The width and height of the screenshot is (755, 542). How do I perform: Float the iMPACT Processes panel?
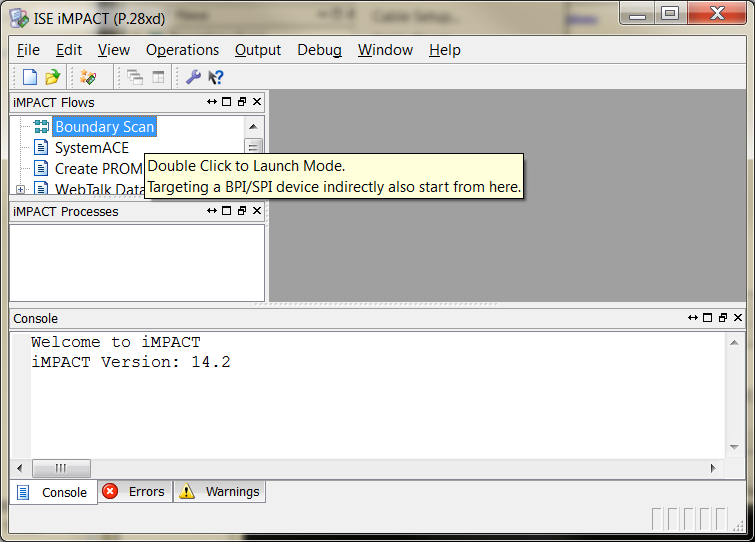242,211
